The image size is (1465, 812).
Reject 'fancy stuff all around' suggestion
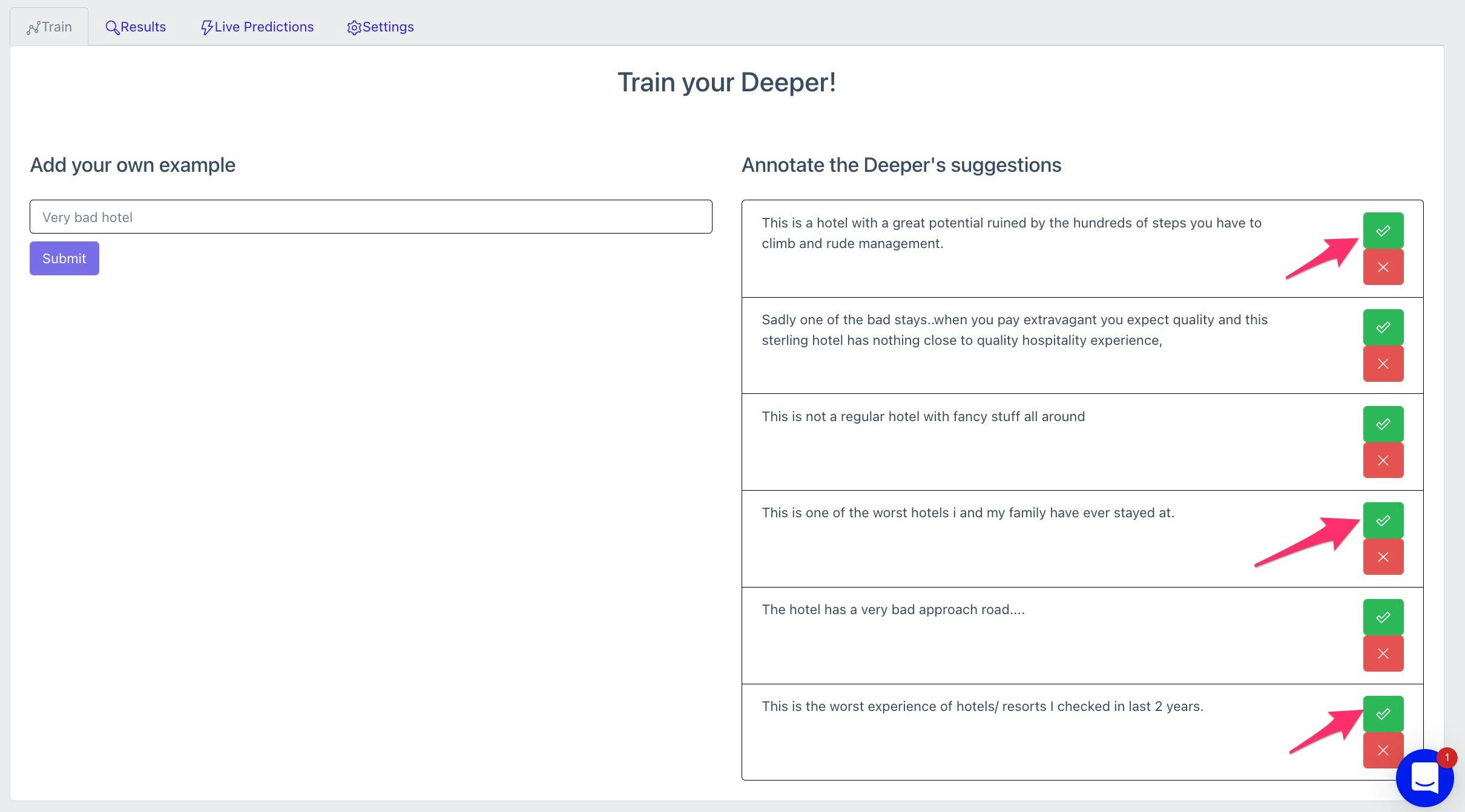pyautogui.click(x=1383, y=460)
